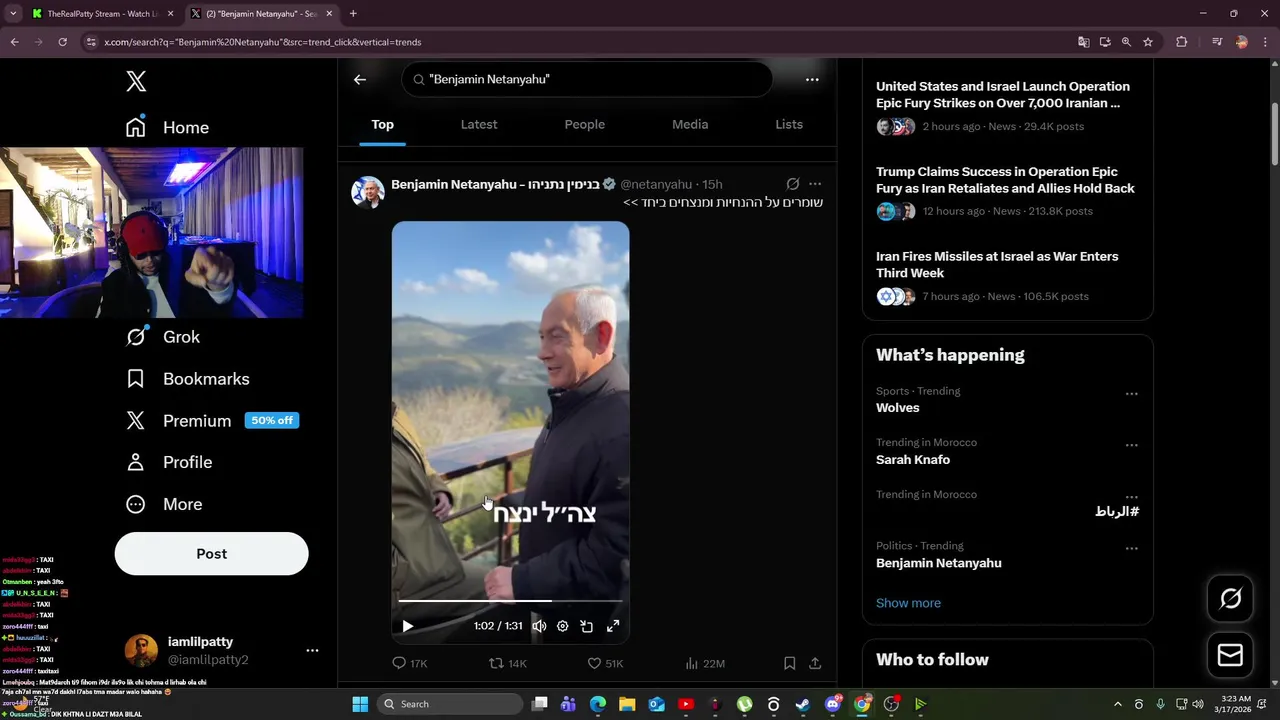Expand video to fullscreen

point(613,626)
